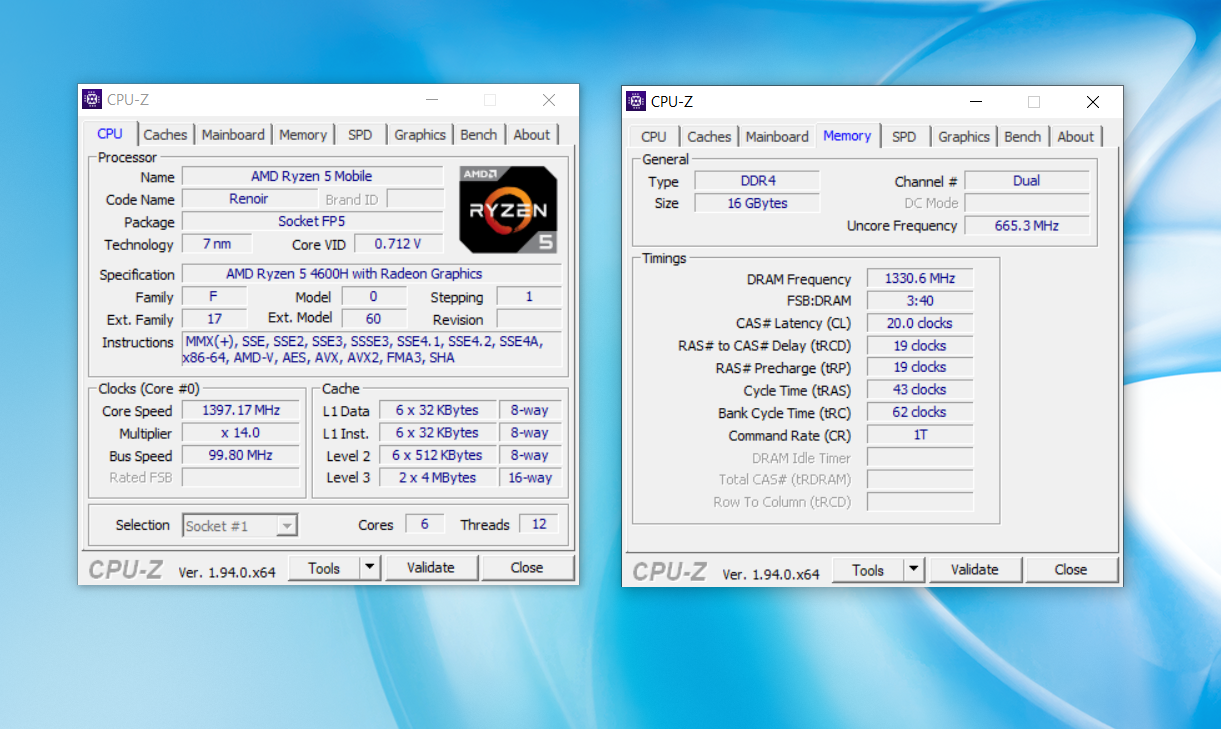Open Mainboard tab in right CPU-Z window
The height and width of the screenshot is (729, 1221).
777,137
